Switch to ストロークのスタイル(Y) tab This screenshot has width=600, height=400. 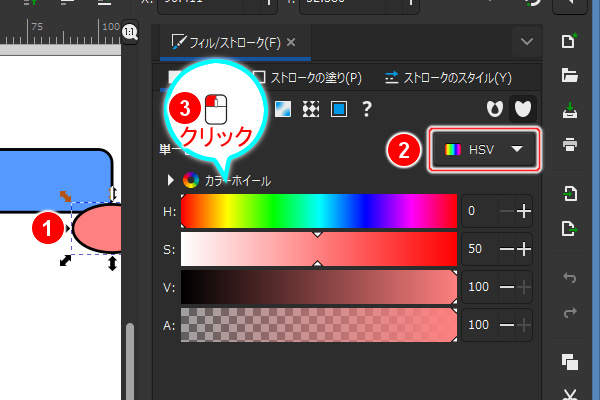(448, 78)
